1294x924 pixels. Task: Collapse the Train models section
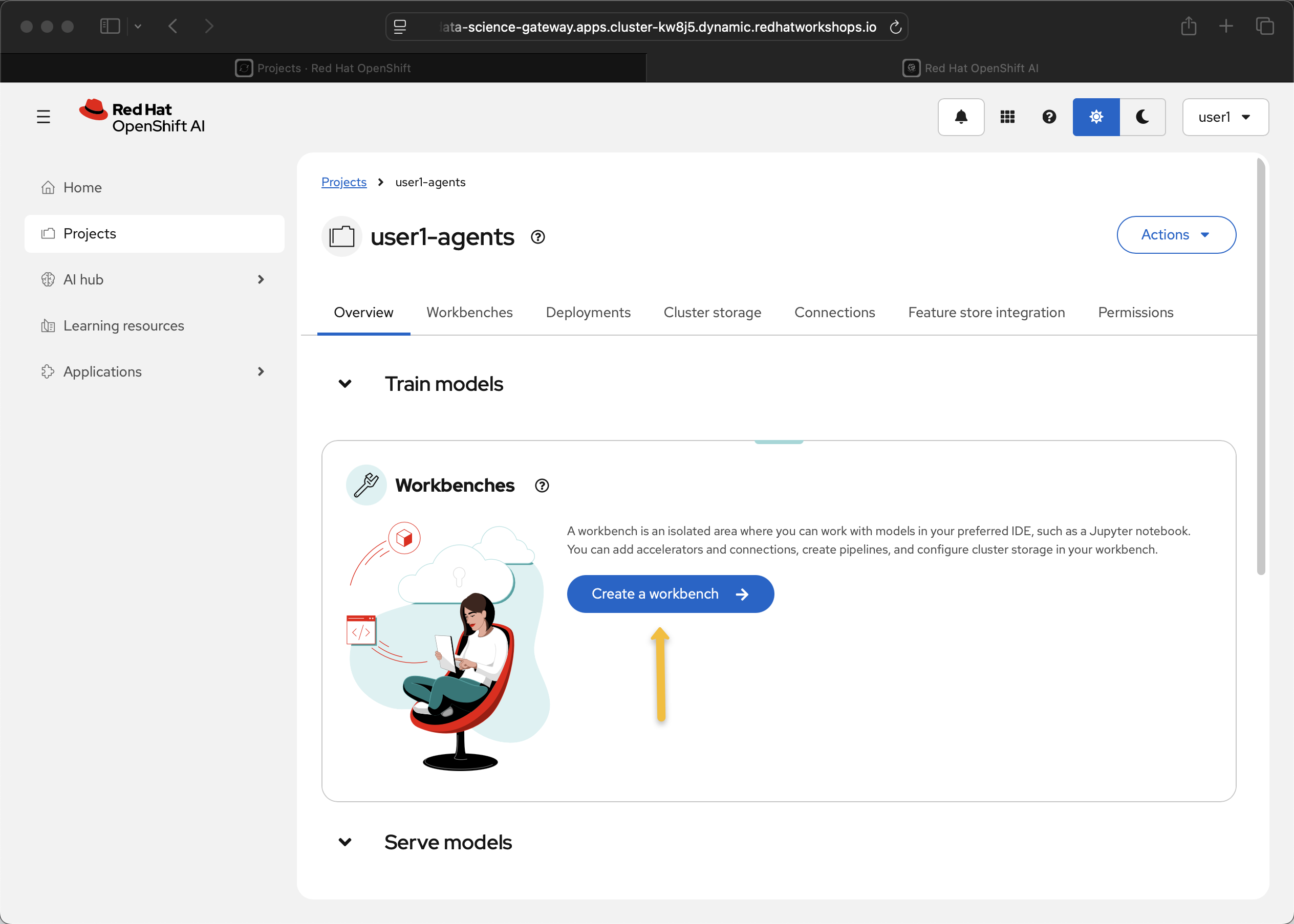(345, 384)
